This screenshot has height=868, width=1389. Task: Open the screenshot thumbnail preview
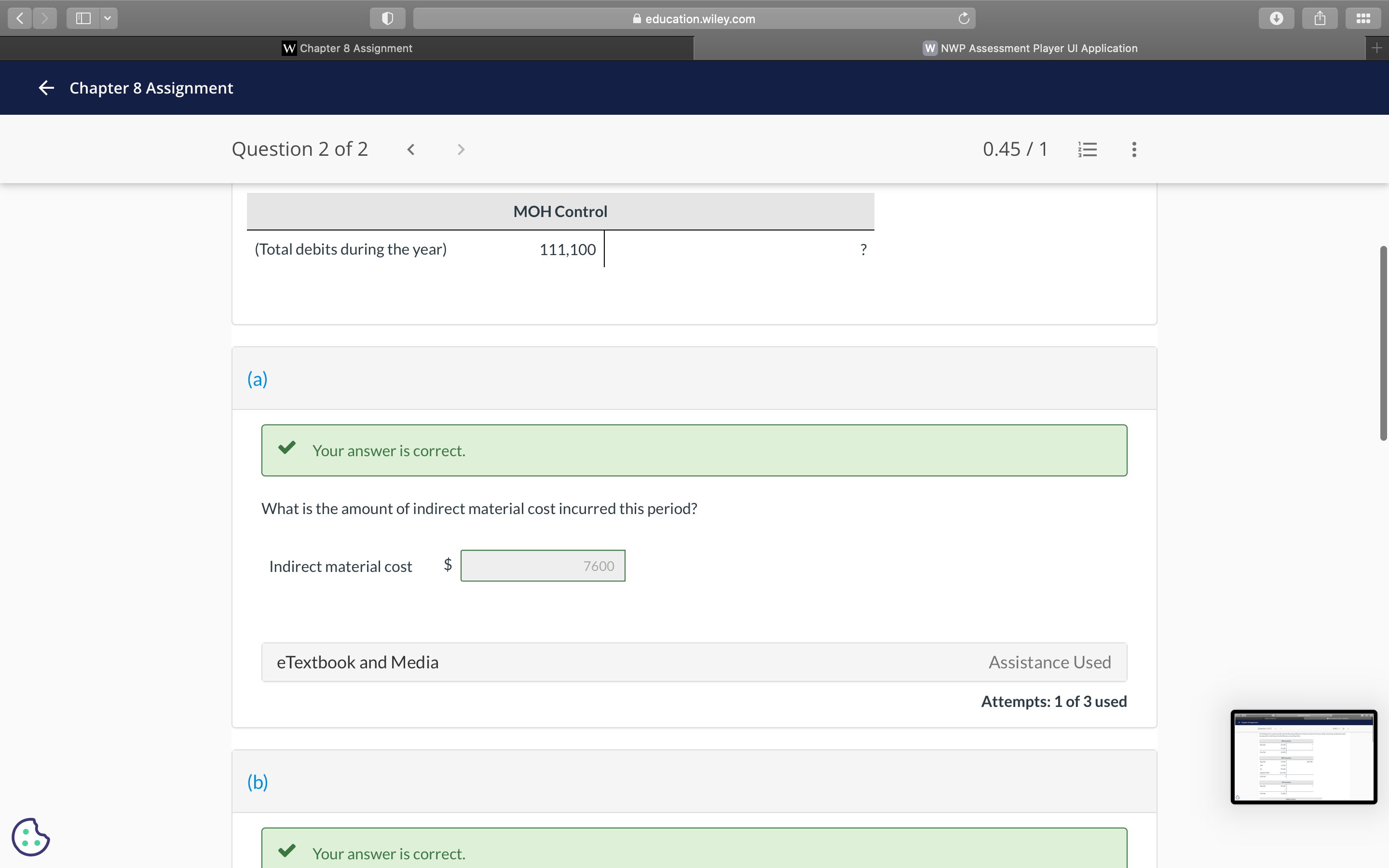1303,757
